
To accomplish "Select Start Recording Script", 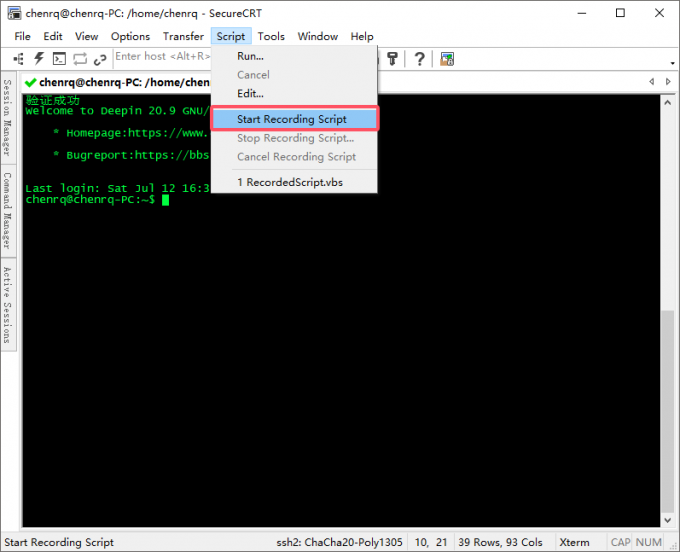I will [x=294, y=119].
